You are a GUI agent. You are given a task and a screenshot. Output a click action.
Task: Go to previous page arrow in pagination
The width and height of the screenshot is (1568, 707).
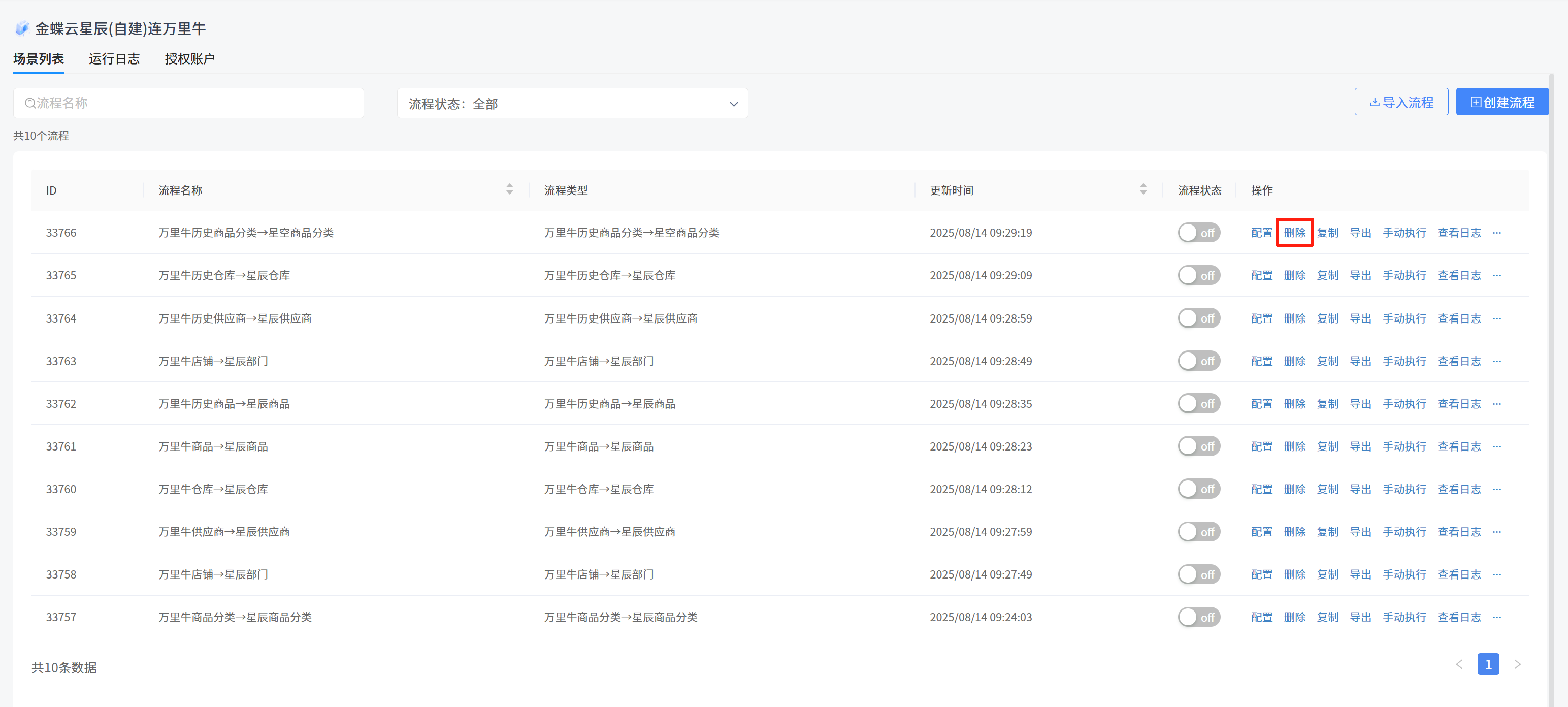click(x=1459, y=664)
